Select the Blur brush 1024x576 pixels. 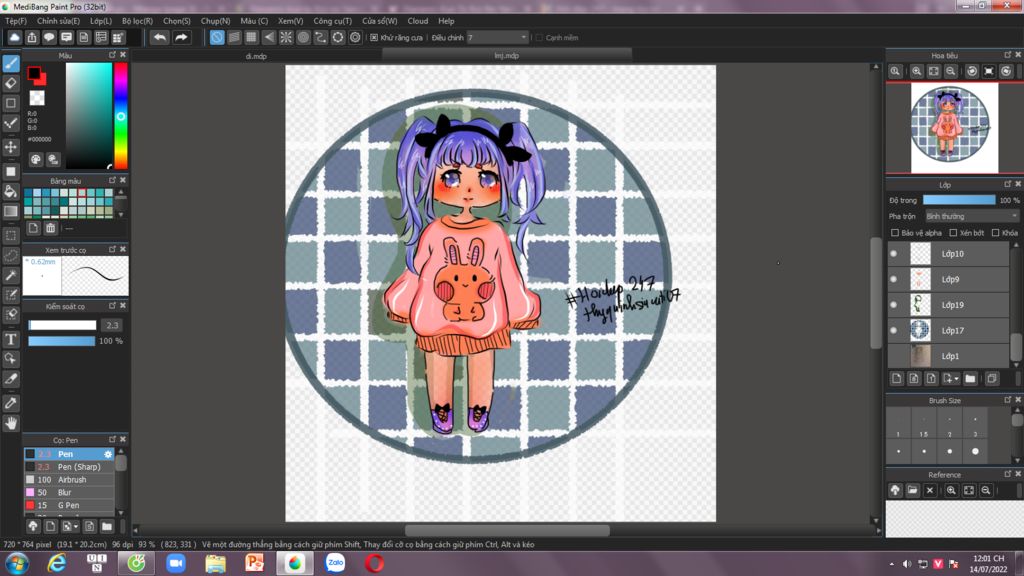[69, 492]
